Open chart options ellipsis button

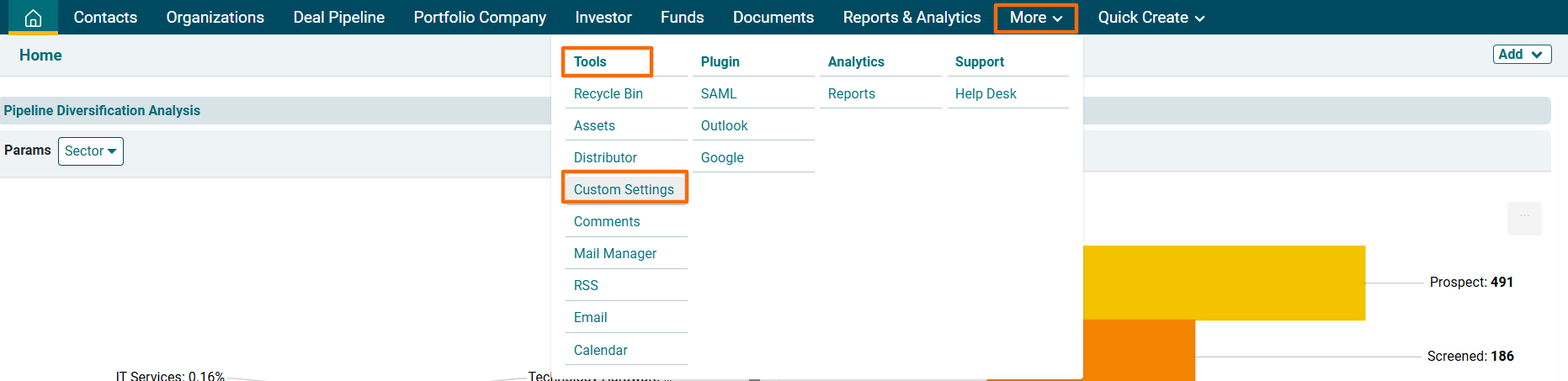click(x=1524, y=217)
